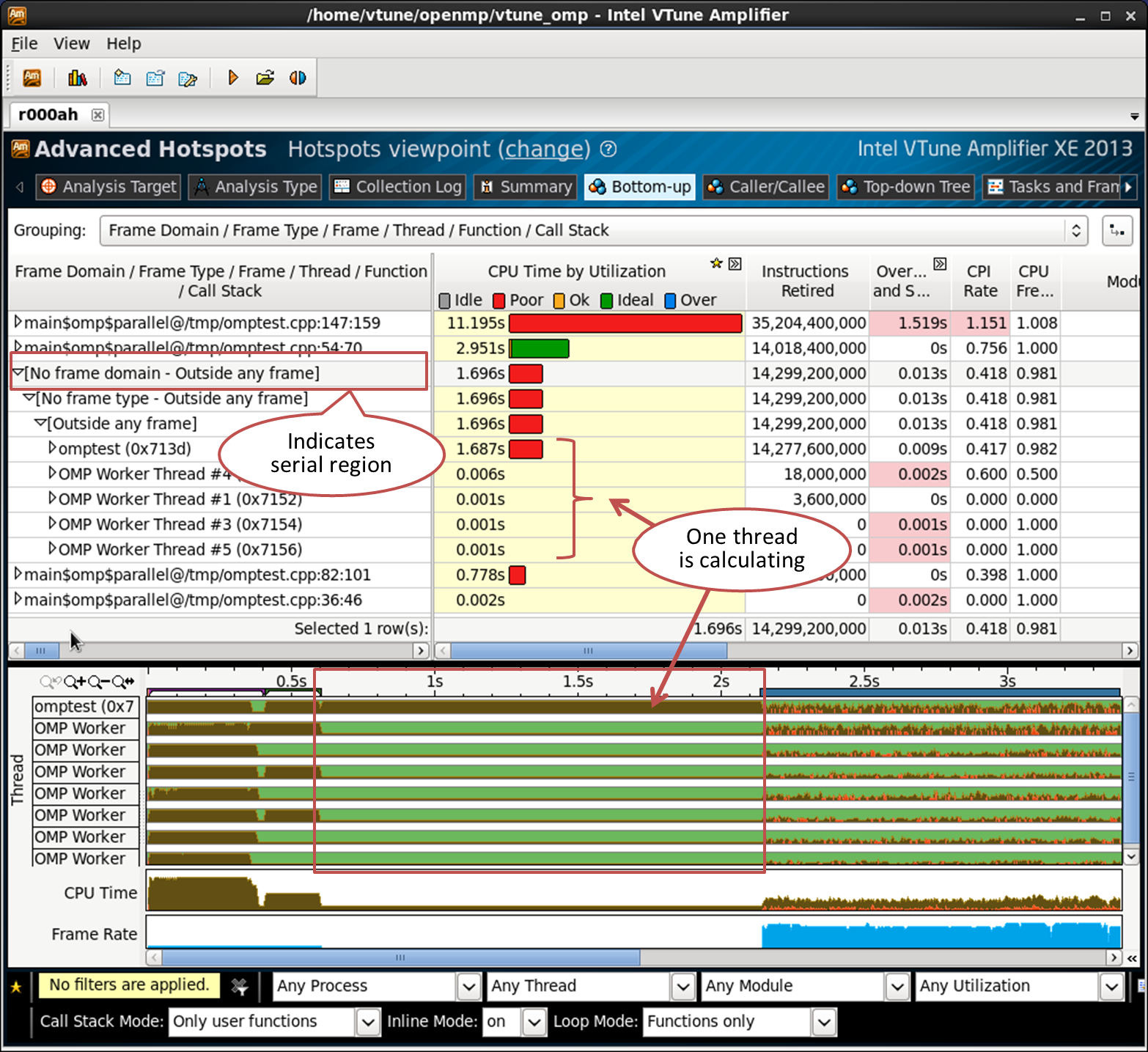This screenshot has width=1148, height=1052.
Task: Start analysis with the orange play icon
Action: coord(232,78)
